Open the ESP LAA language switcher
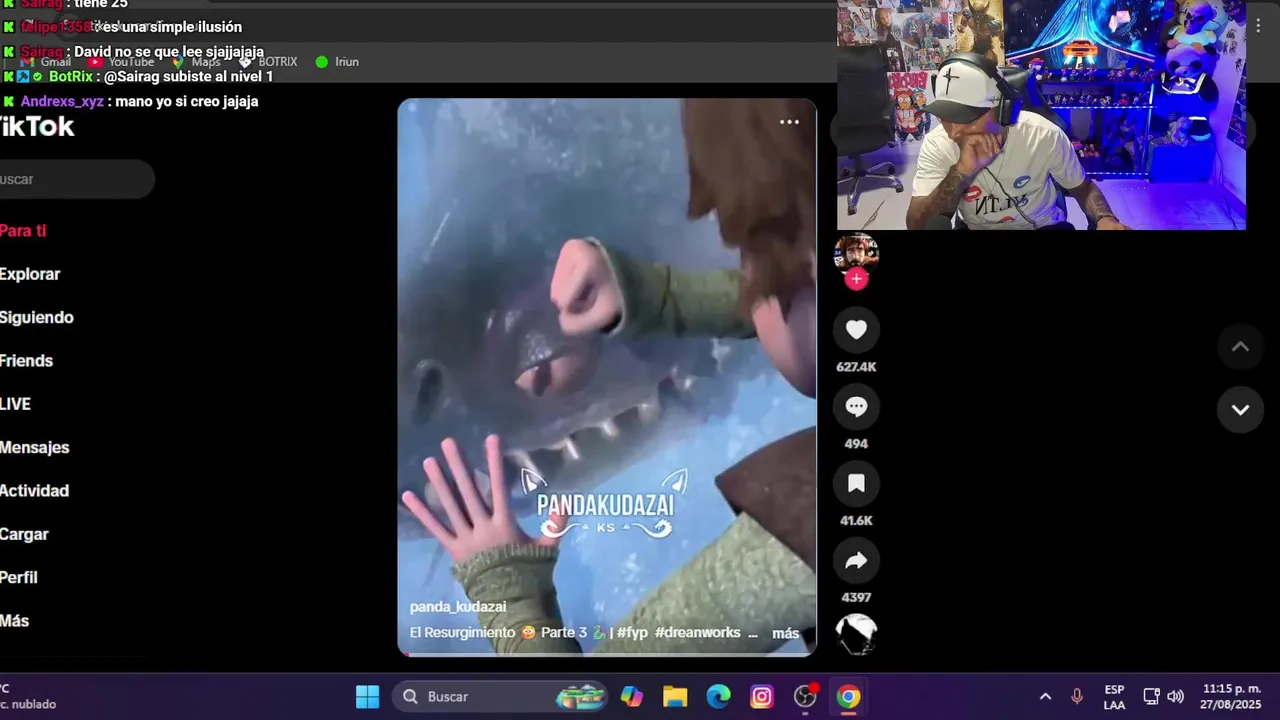 coord(1114,697)
